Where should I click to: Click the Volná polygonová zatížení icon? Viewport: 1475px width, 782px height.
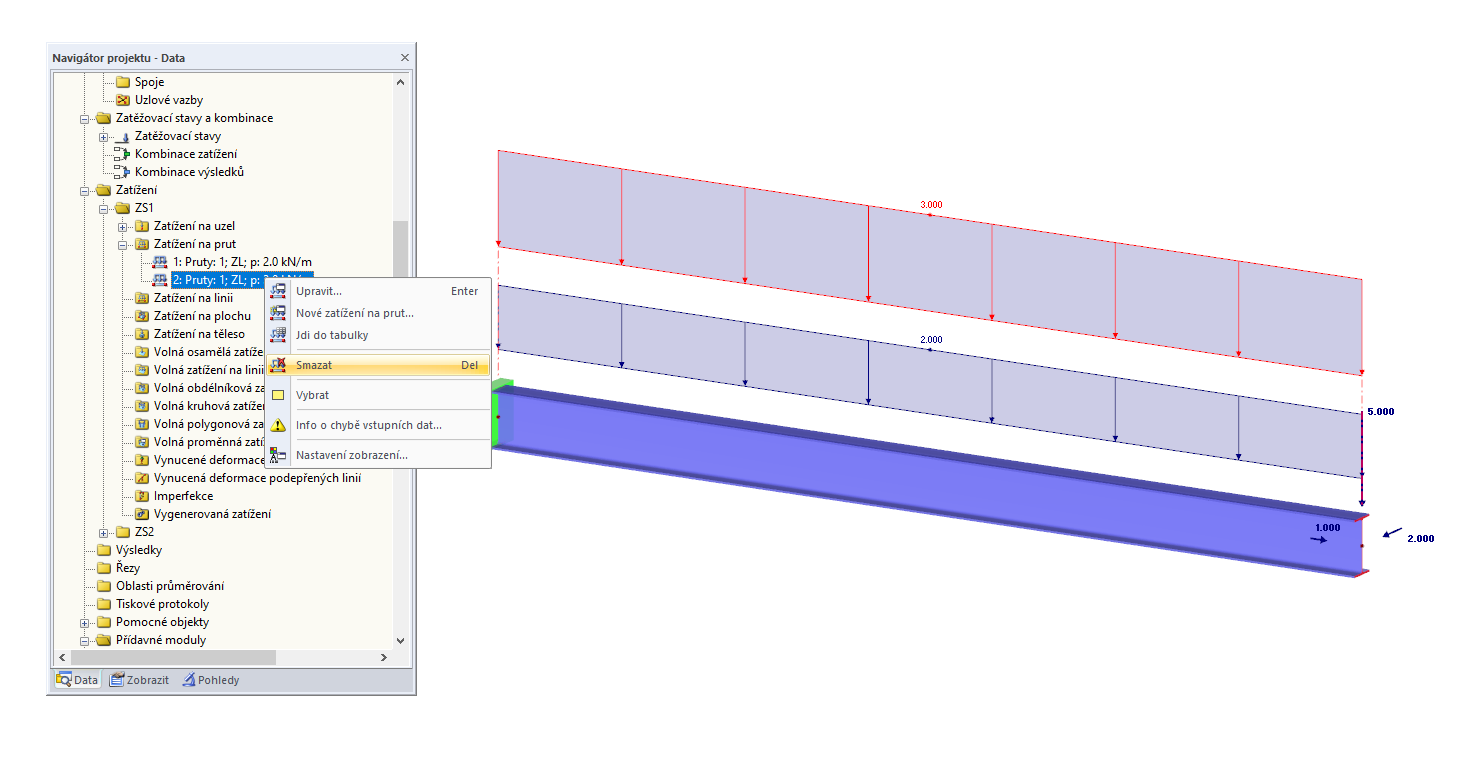coord(142,424)
